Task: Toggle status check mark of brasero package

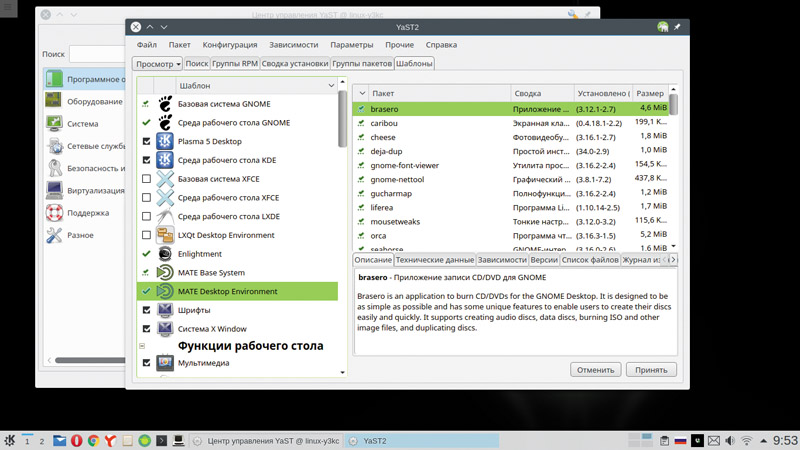Action: [x=361, y=109]
